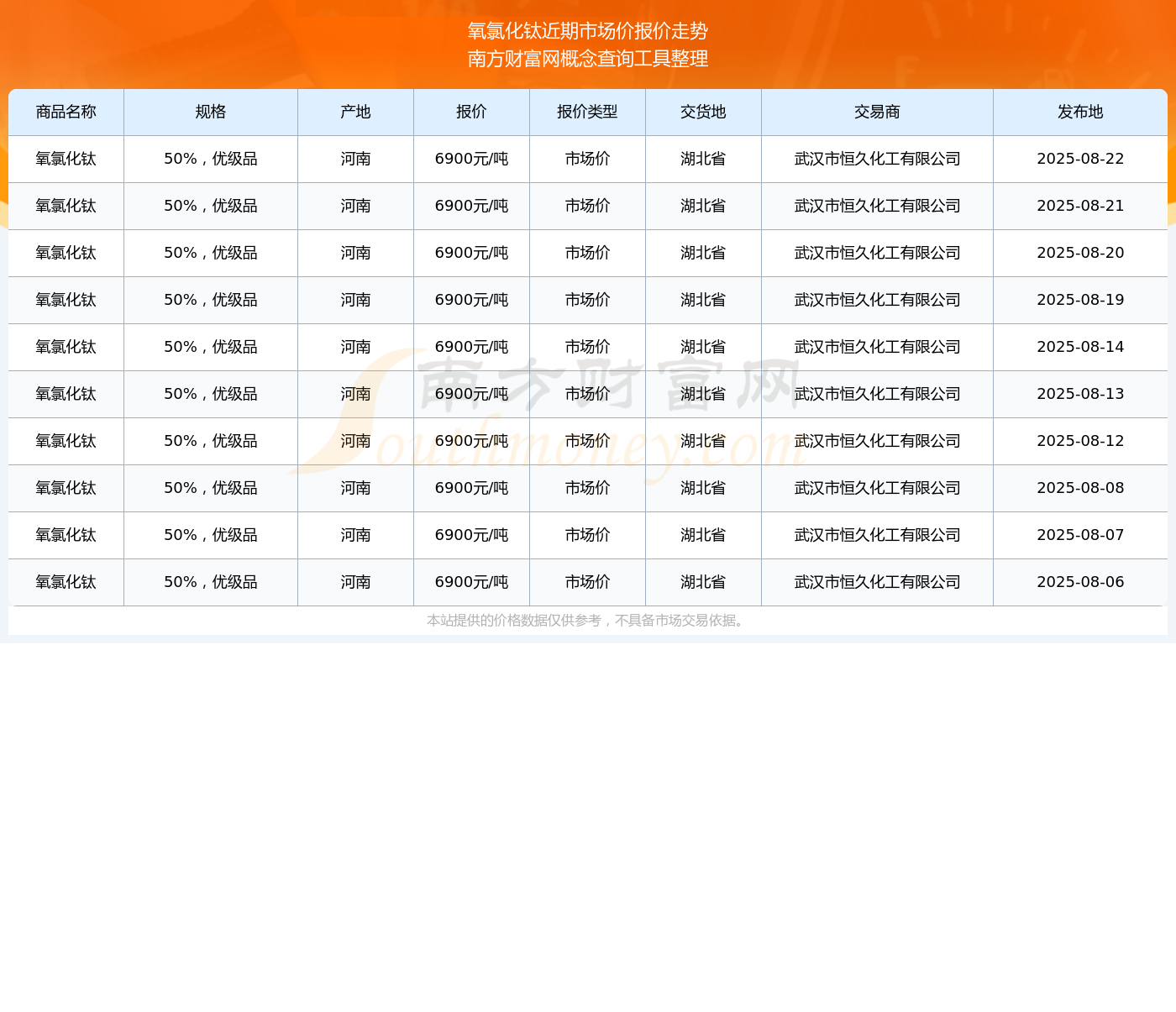
Task: Click 市场价 in the 2025-08-07 row
Action: click(x=587, y=535)
